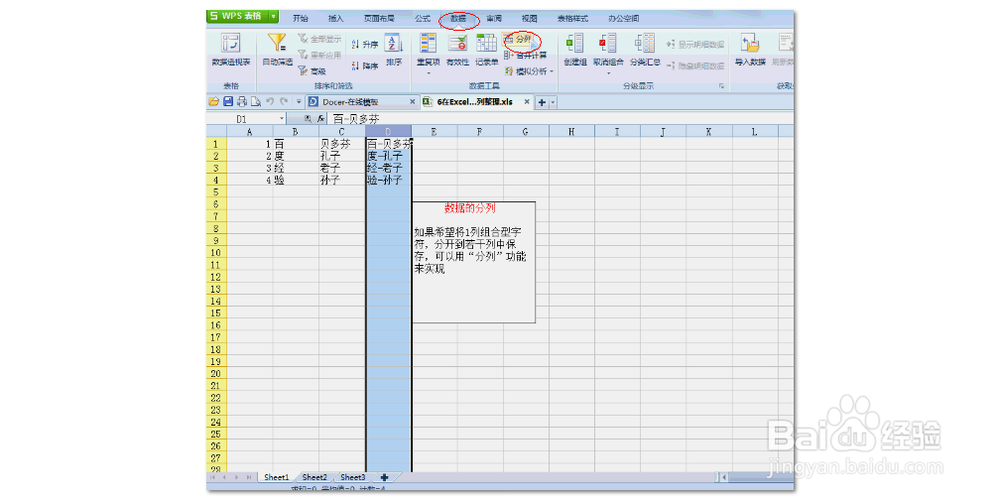Open the 记录单 record form
The width and height of the screenshot is (1000, 502).
487,50
